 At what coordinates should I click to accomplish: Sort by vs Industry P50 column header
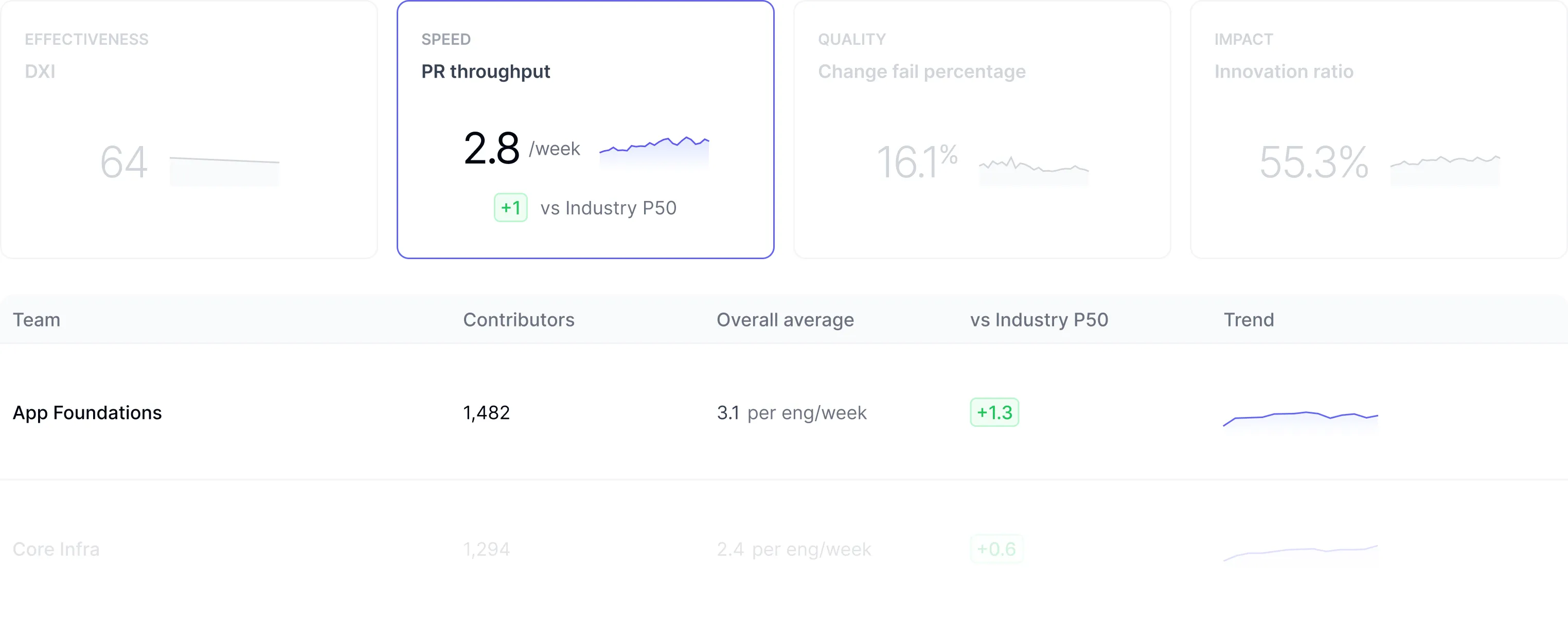pos(1039,319)
